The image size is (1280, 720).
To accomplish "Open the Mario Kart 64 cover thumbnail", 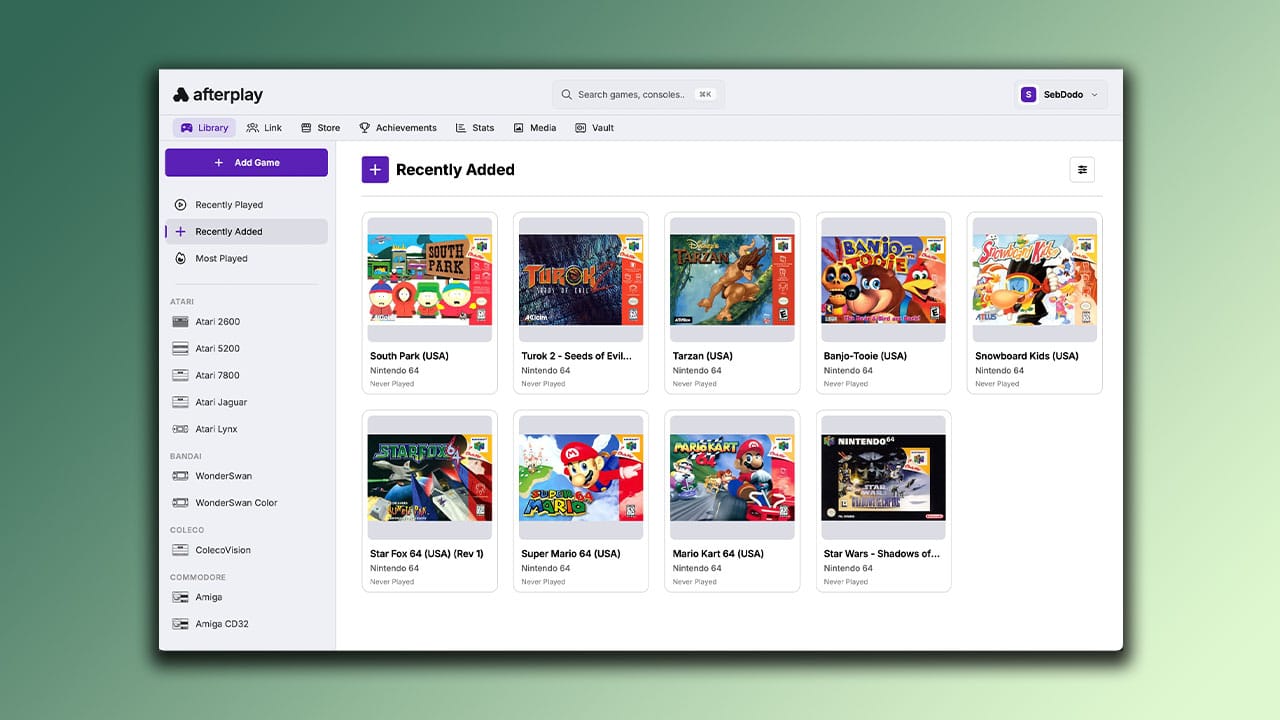I will point(733,478).
